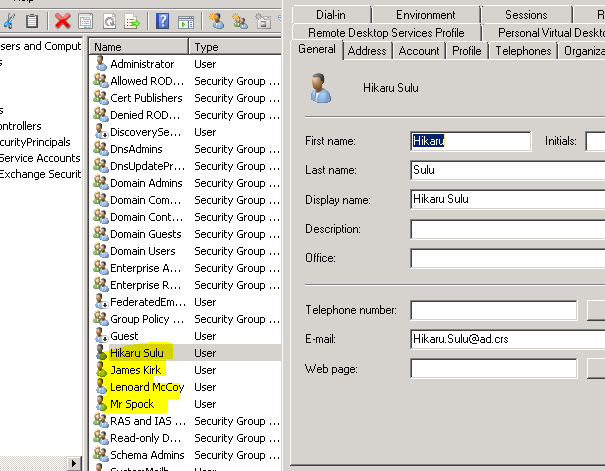Switch to the Account tab

tap(419, 51)
